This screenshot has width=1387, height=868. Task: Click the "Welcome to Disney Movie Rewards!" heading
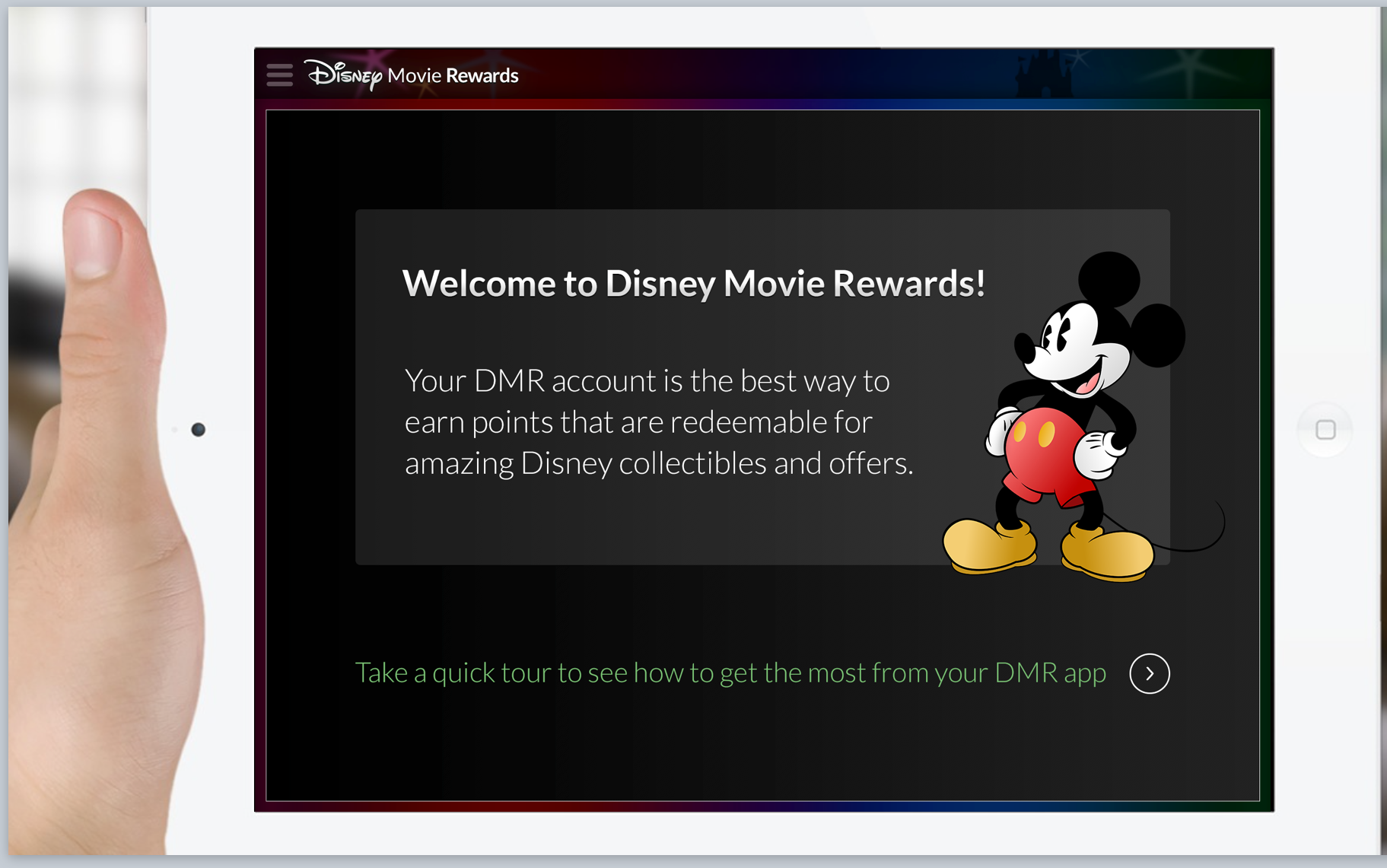[693, 284]
